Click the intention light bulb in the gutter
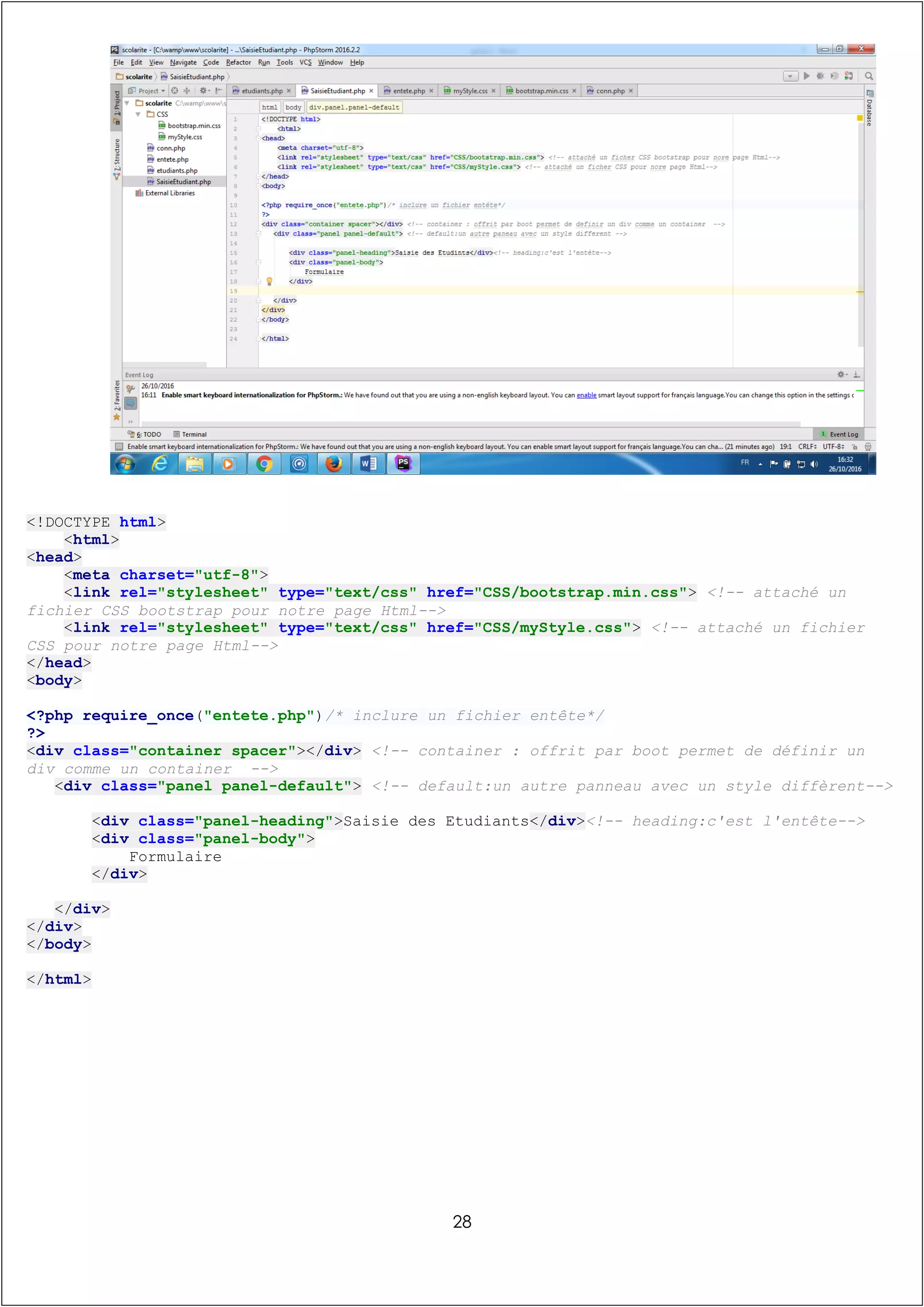This screenshot has width=924, height=1307. [x=270, y=281]
